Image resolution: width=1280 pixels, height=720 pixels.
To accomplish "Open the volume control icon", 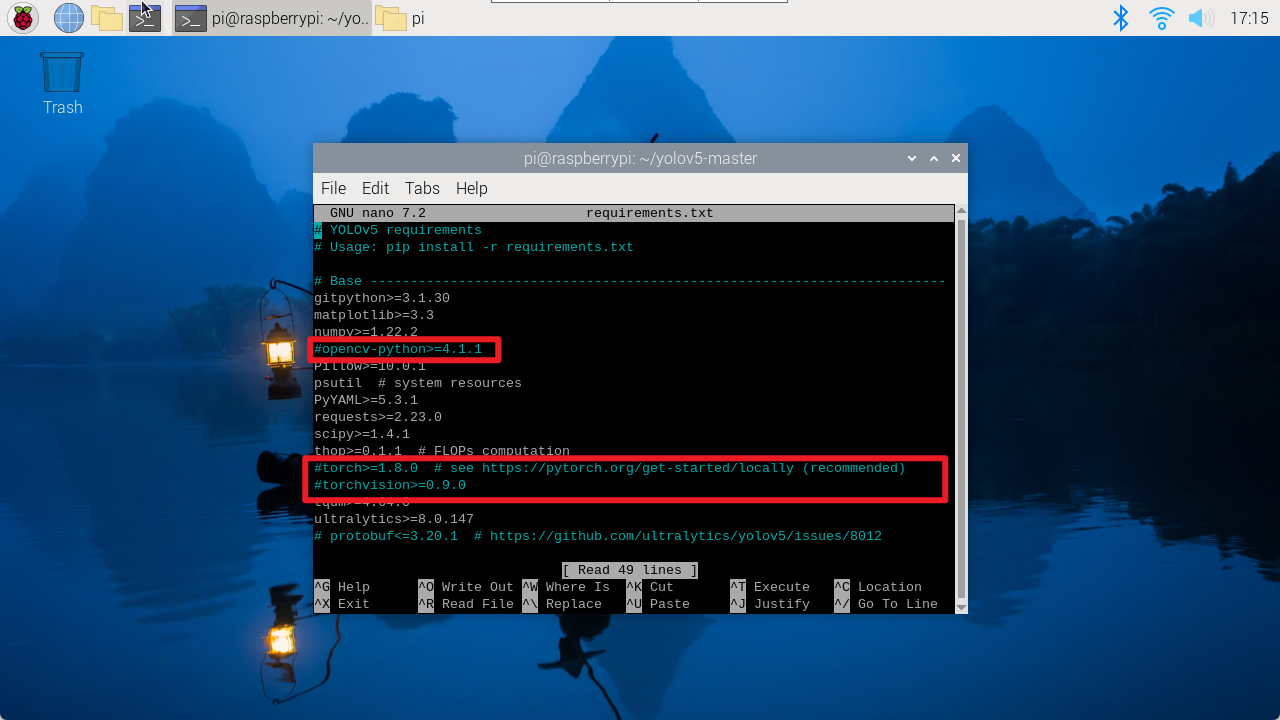I will pos(1200,18).
